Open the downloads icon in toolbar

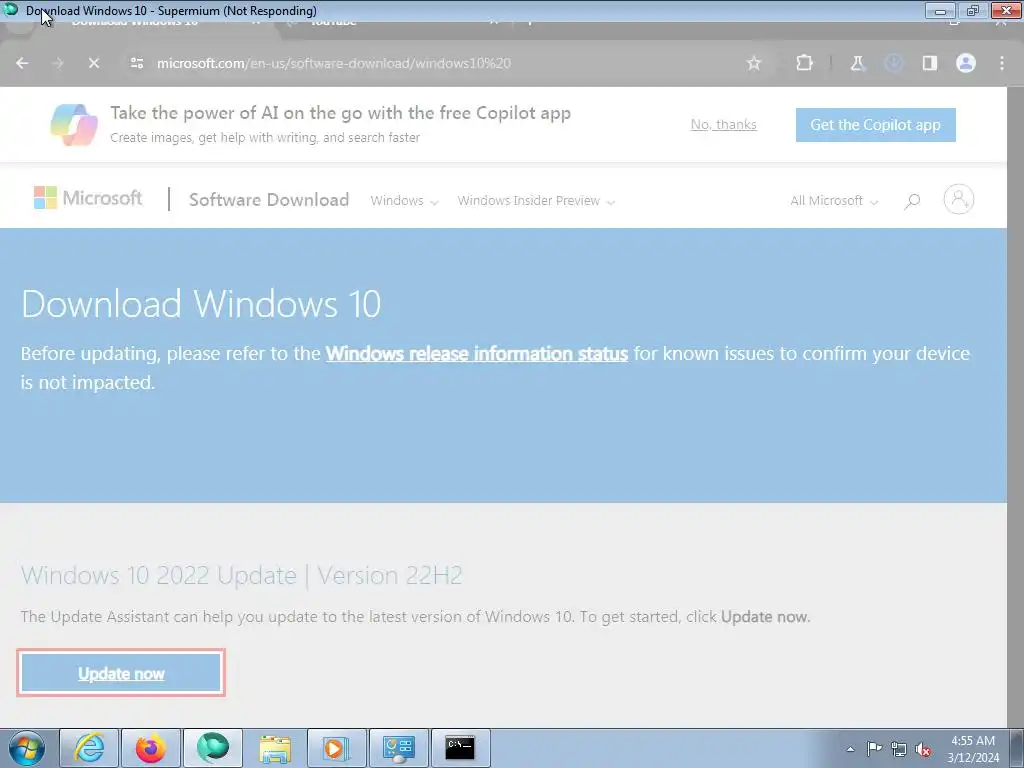pos(893,63)
